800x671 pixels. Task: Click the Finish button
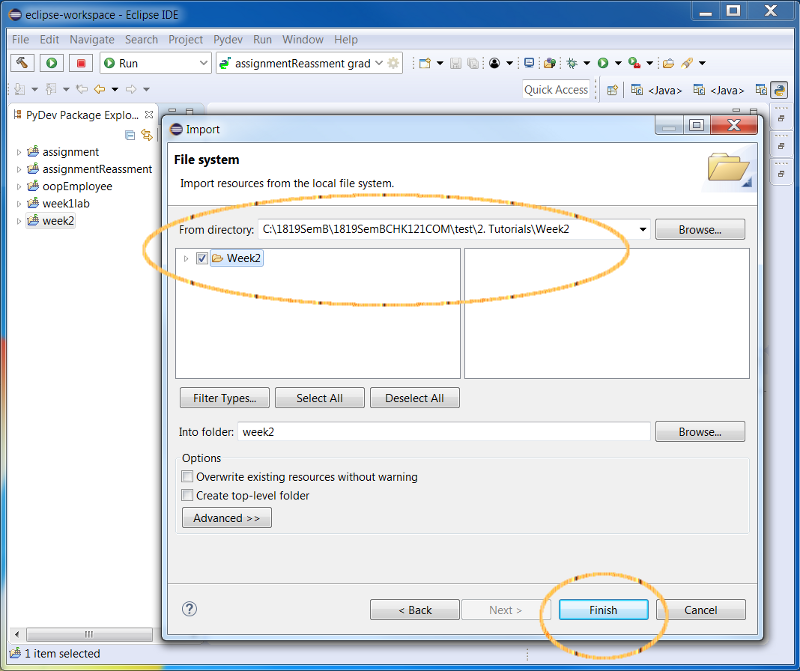[x=603, y=610]
